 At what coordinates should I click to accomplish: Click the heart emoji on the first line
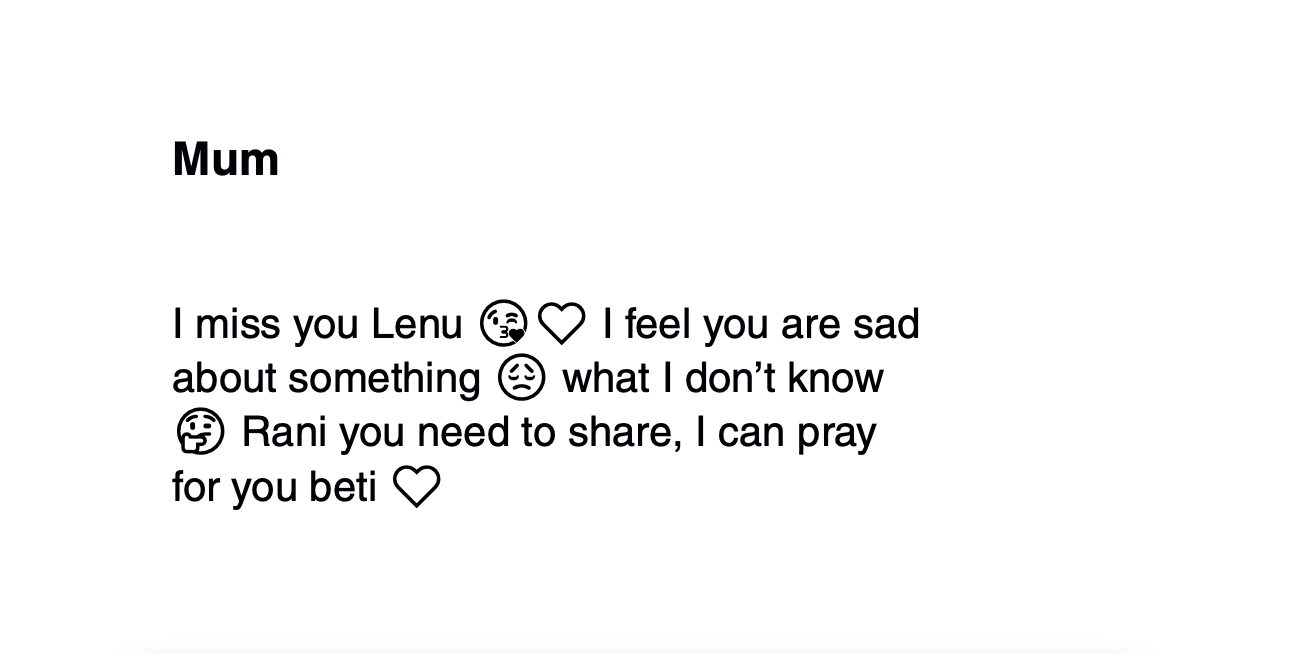click(561, 324)
